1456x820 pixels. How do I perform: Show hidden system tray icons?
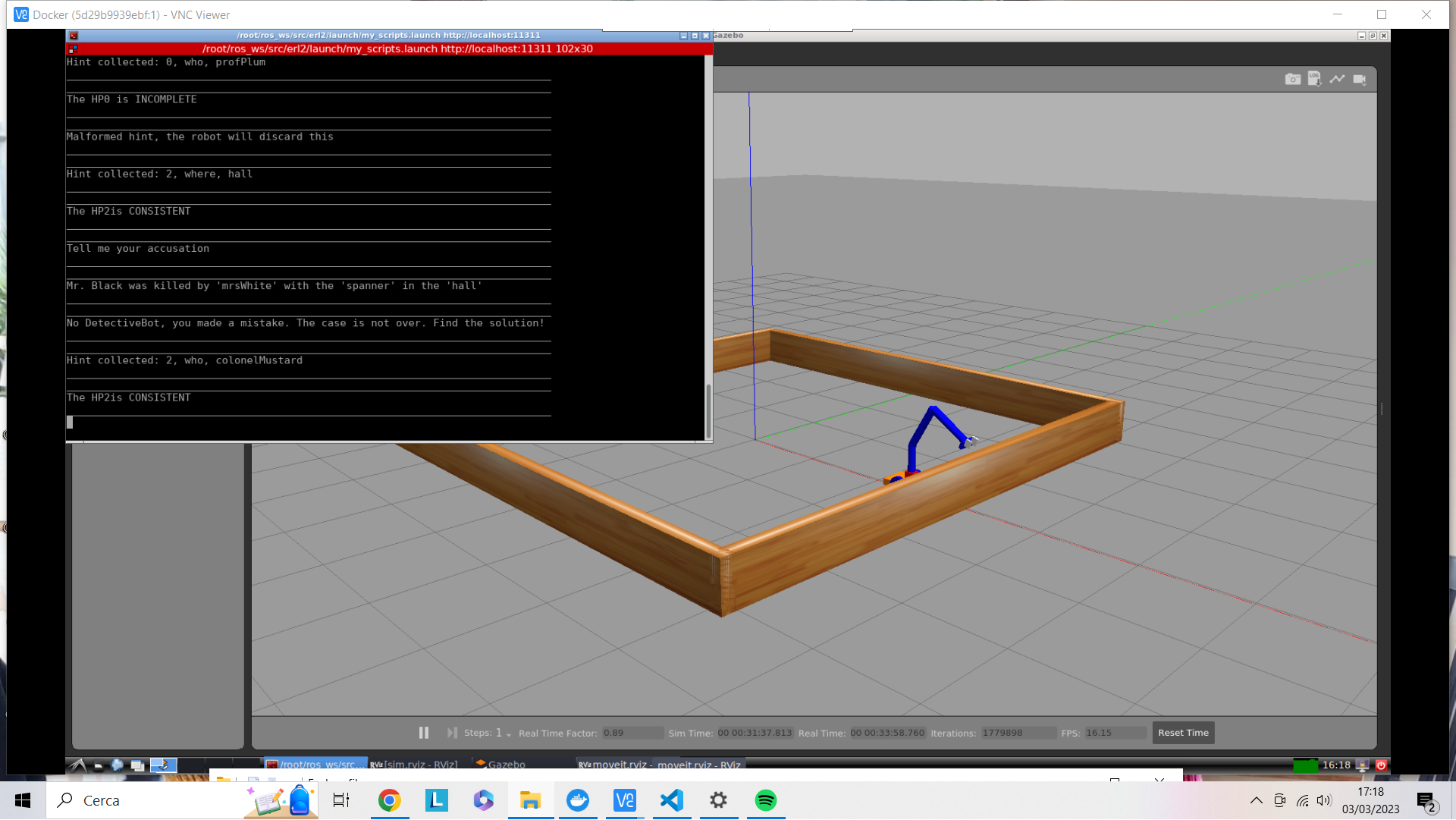click(1256, 800)
